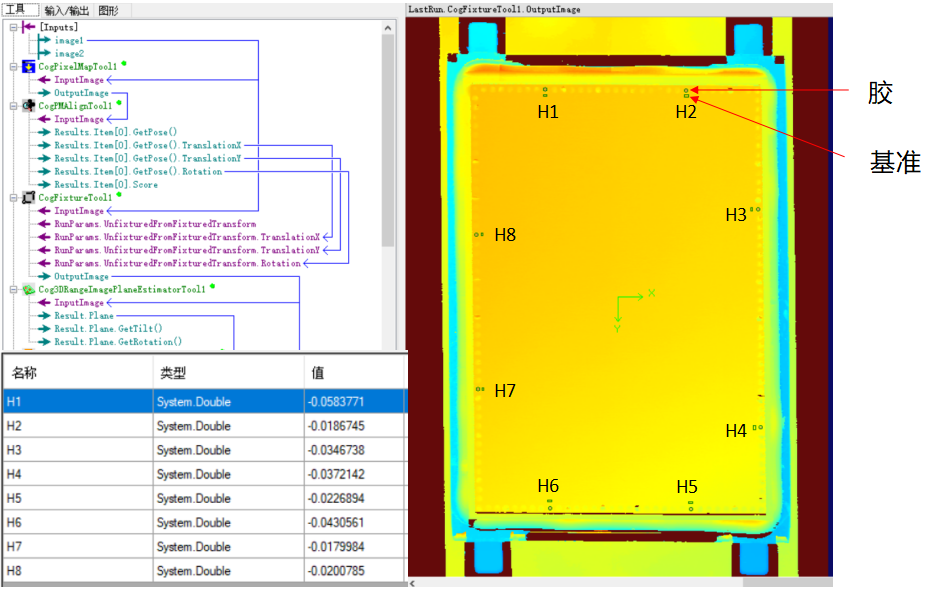Click the OutputImage arrow under CogPixelMapTool1
This screenshot has height=593, width=926.
pos(45,93)
